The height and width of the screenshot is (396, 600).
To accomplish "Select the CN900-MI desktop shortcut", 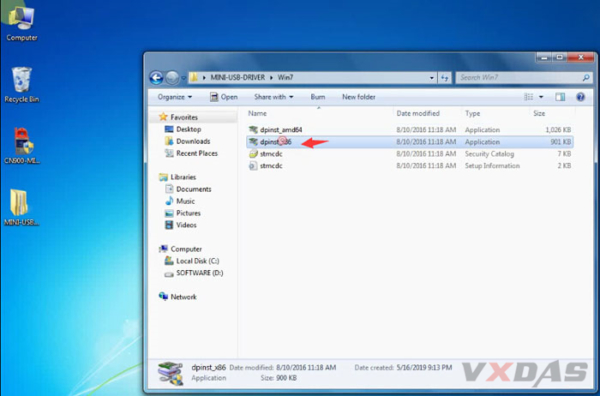I will 22,146.
